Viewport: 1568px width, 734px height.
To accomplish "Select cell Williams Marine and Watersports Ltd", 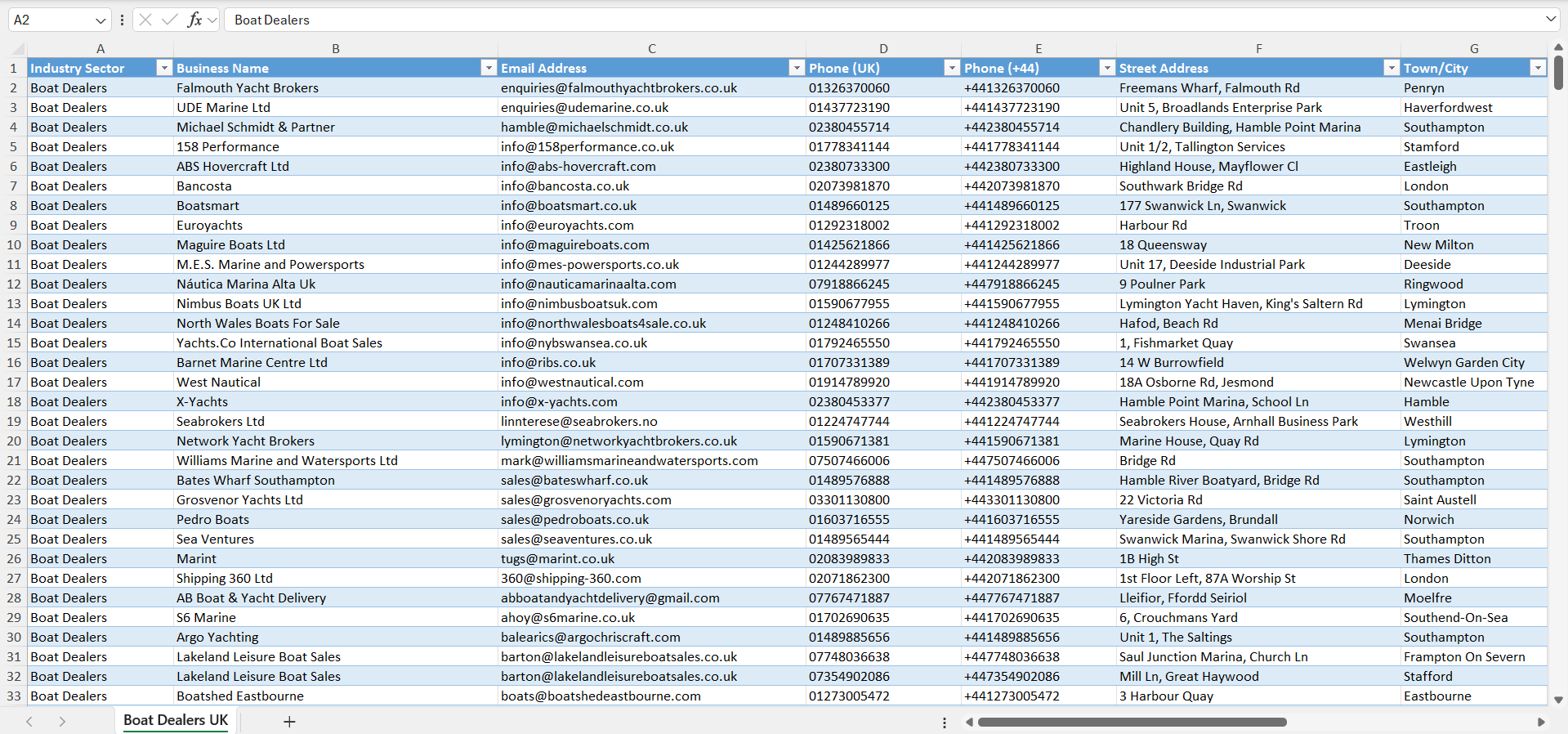I will click(336, 460).
